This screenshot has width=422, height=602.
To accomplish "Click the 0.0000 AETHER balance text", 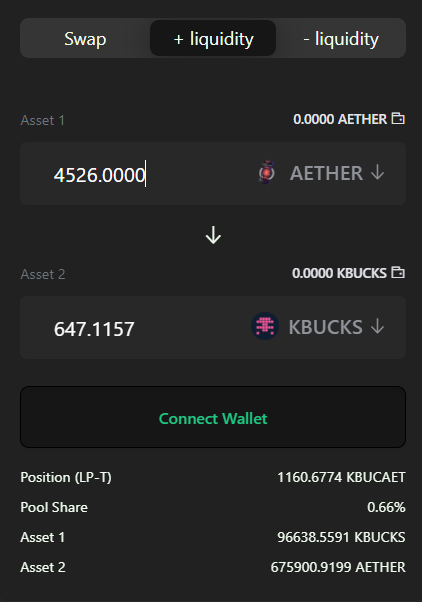I will tap(340, 119).
